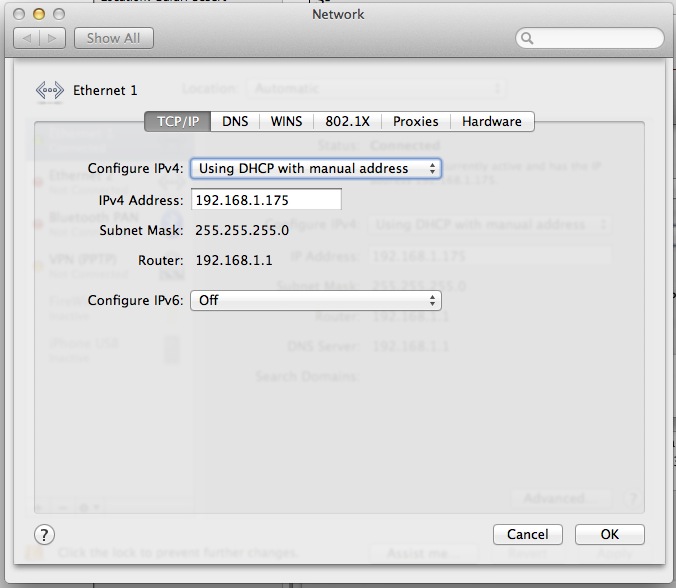Open the Proxies tab
Screen dimensions: 676x588
pos(416,121)
